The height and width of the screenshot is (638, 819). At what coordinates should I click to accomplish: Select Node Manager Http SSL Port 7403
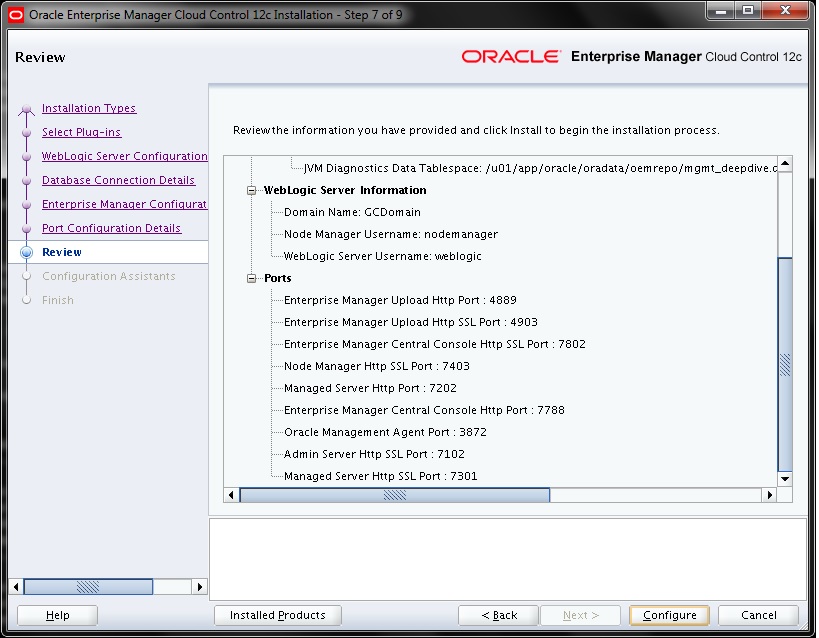[377, 366]
